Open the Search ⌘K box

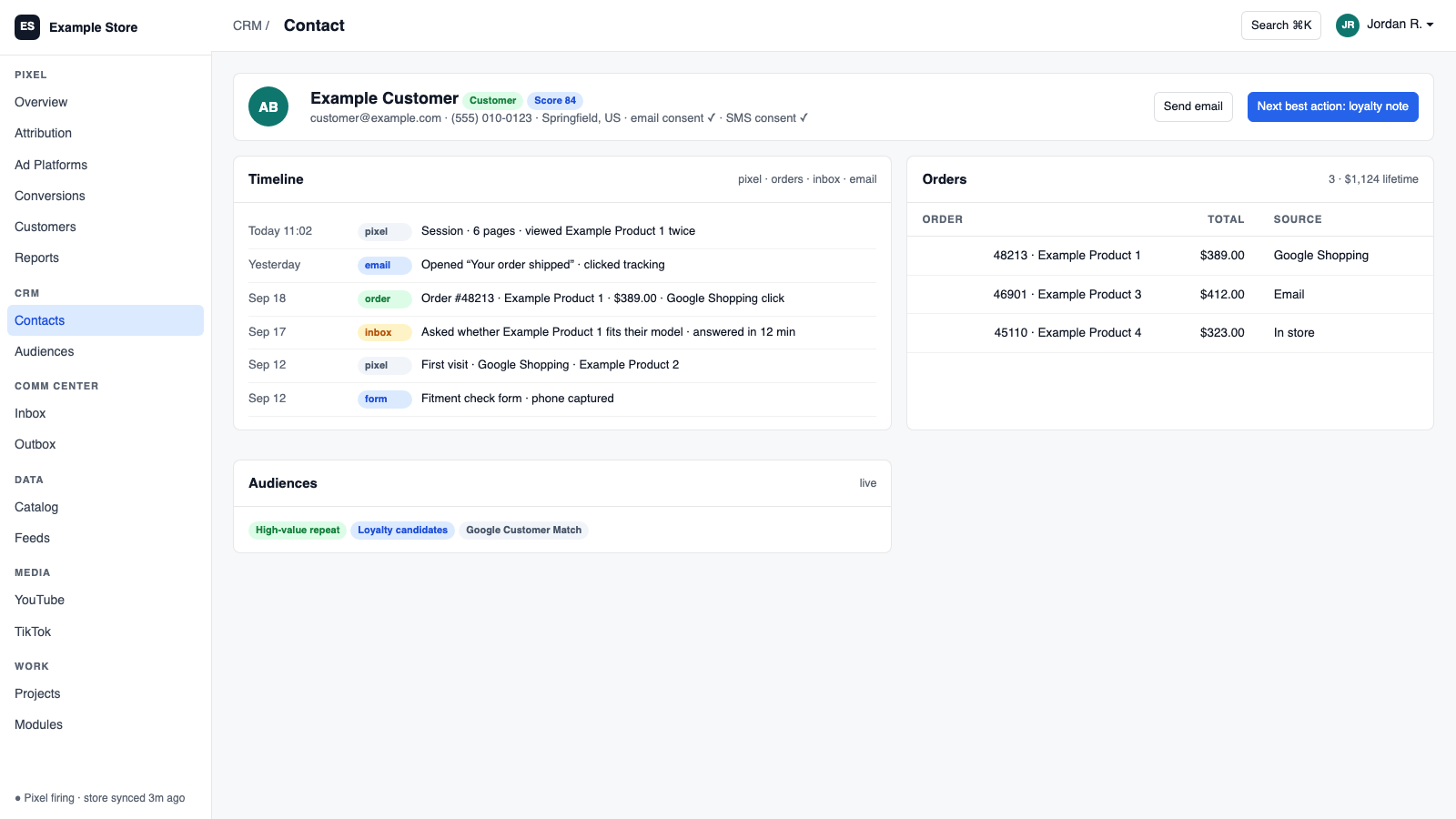click(x=1280, y=25)
